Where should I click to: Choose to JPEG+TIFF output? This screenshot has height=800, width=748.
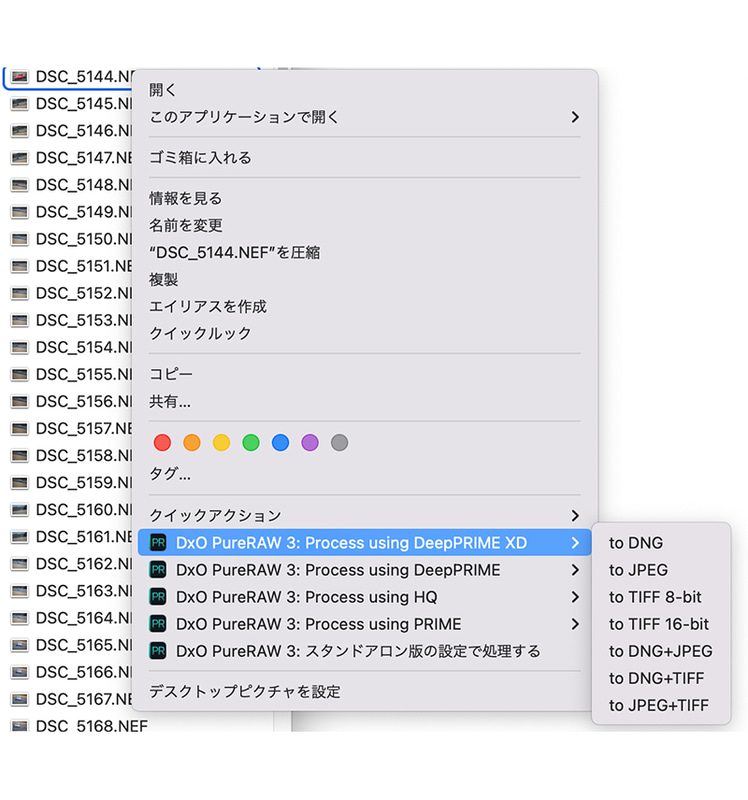pyautogui.click(x=659, y=705)
